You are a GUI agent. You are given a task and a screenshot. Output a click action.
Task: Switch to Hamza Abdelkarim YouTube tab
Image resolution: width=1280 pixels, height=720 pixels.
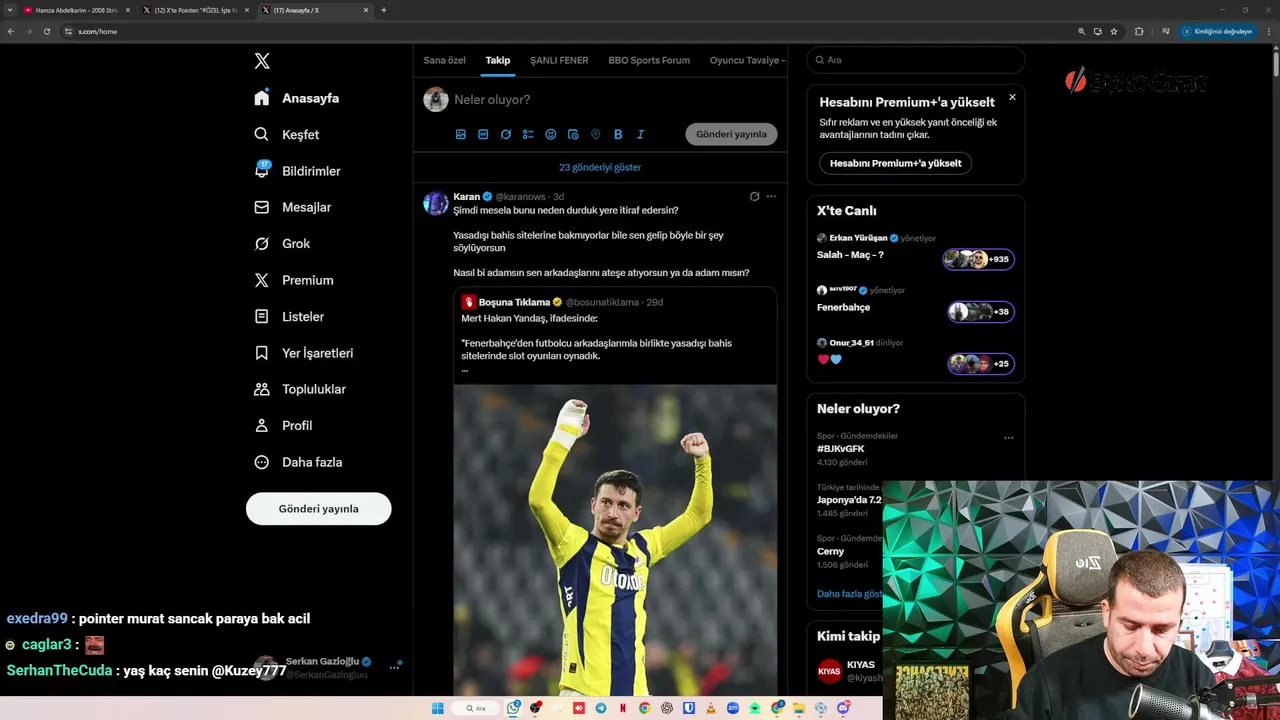point(77,10)
